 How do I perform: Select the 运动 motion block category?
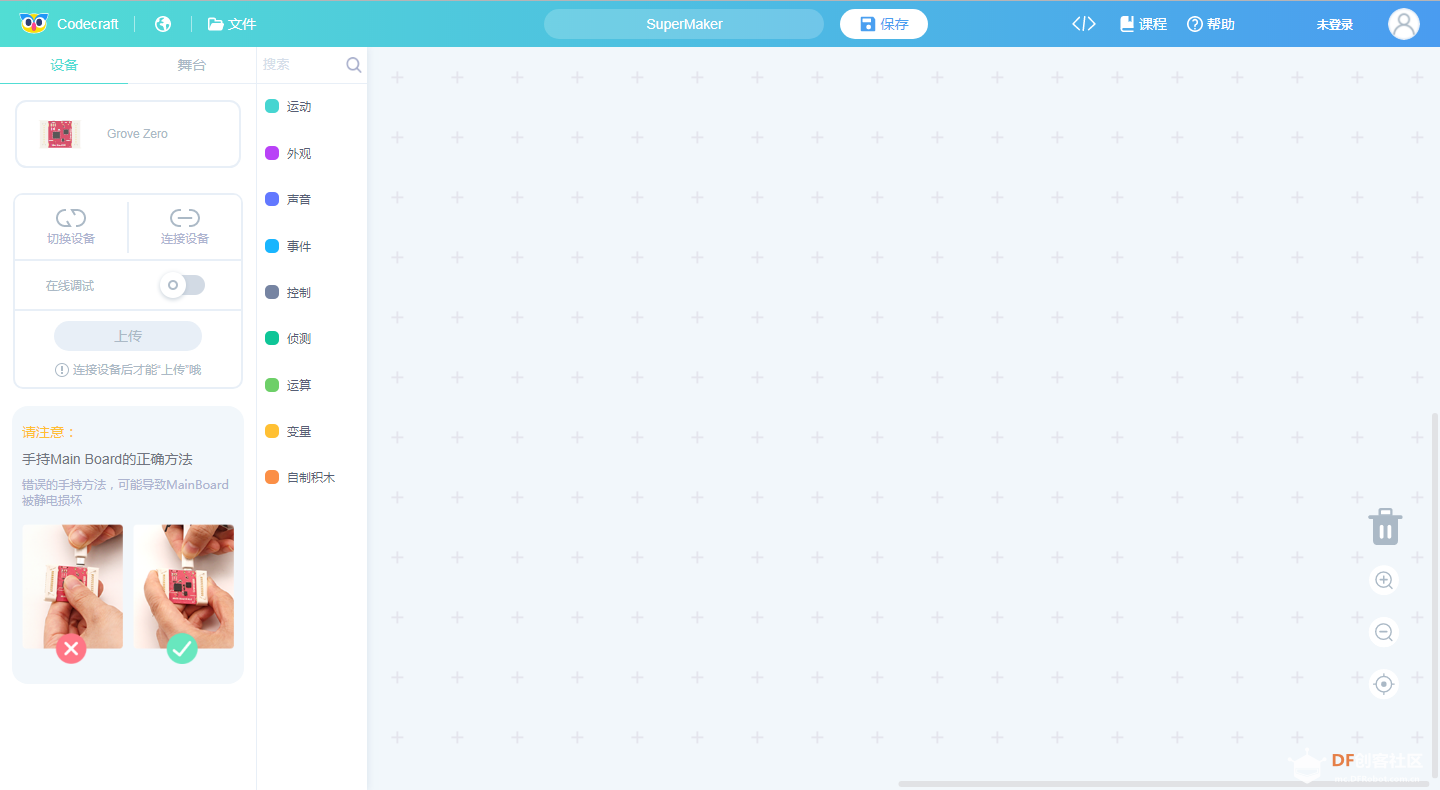[x=298, y=107]
